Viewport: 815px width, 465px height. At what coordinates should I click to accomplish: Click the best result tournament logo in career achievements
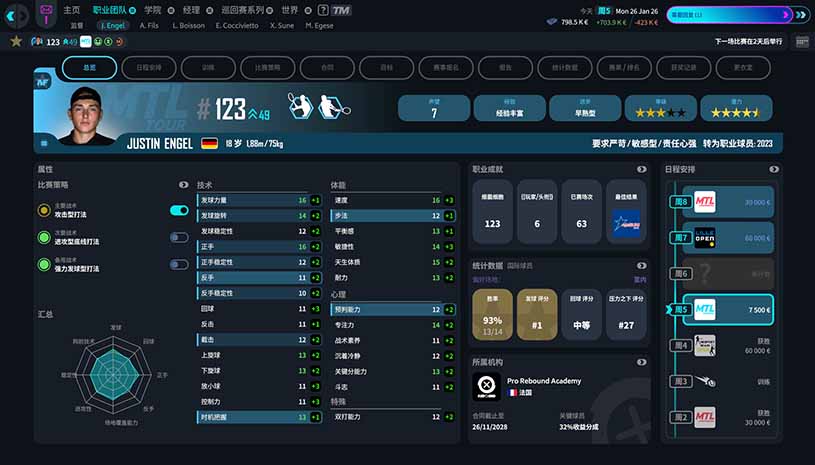click(626, 223)
